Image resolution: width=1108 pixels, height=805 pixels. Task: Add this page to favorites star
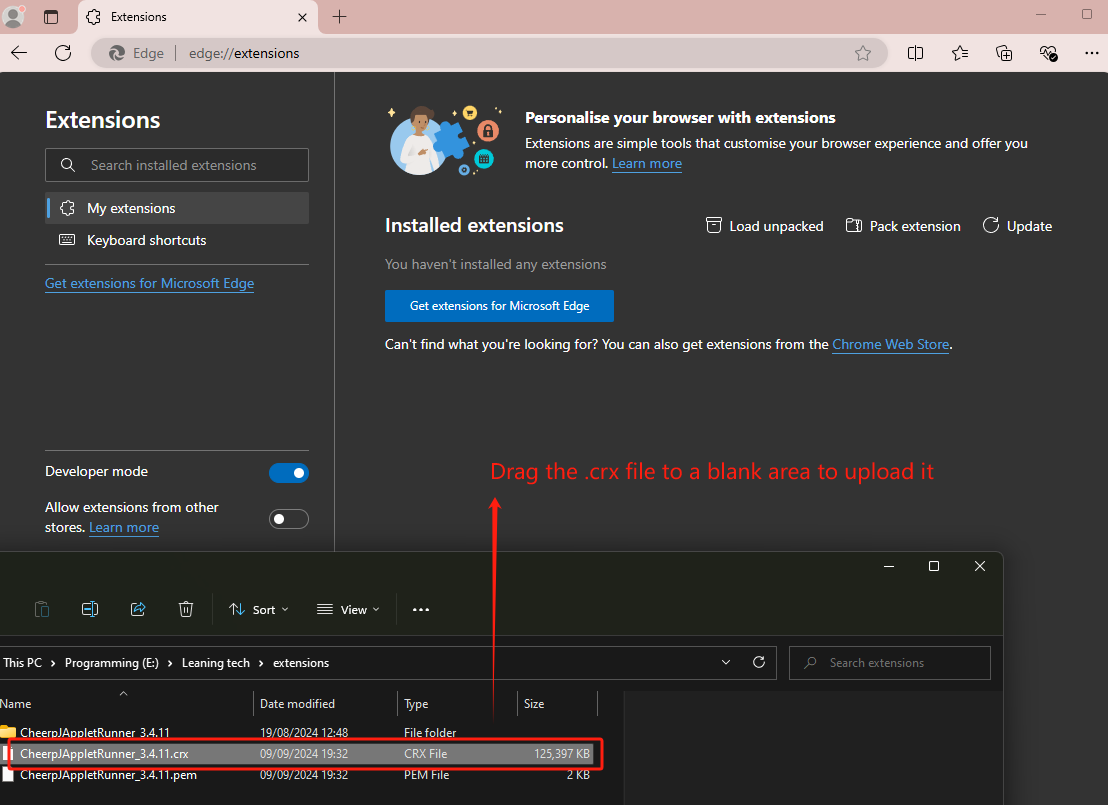point(863,54)
